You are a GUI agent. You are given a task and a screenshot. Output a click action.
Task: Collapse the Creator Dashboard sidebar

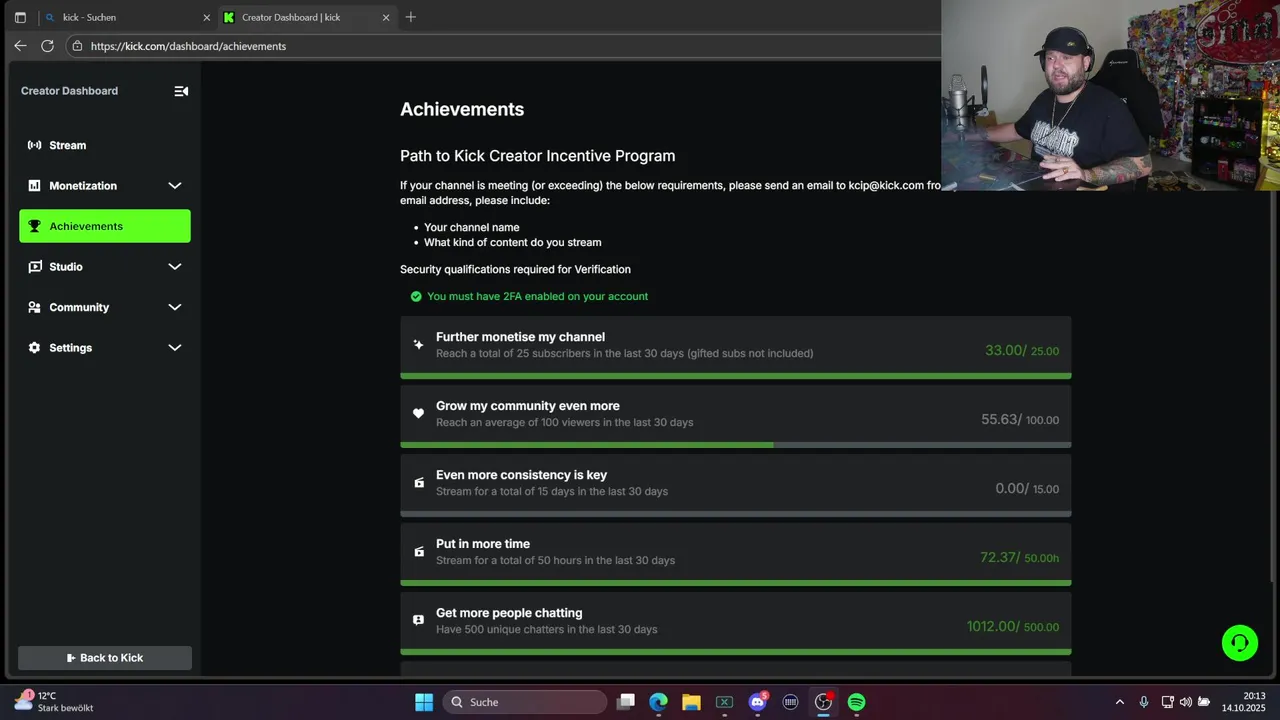pyautogui.click(x=181, y=91)
